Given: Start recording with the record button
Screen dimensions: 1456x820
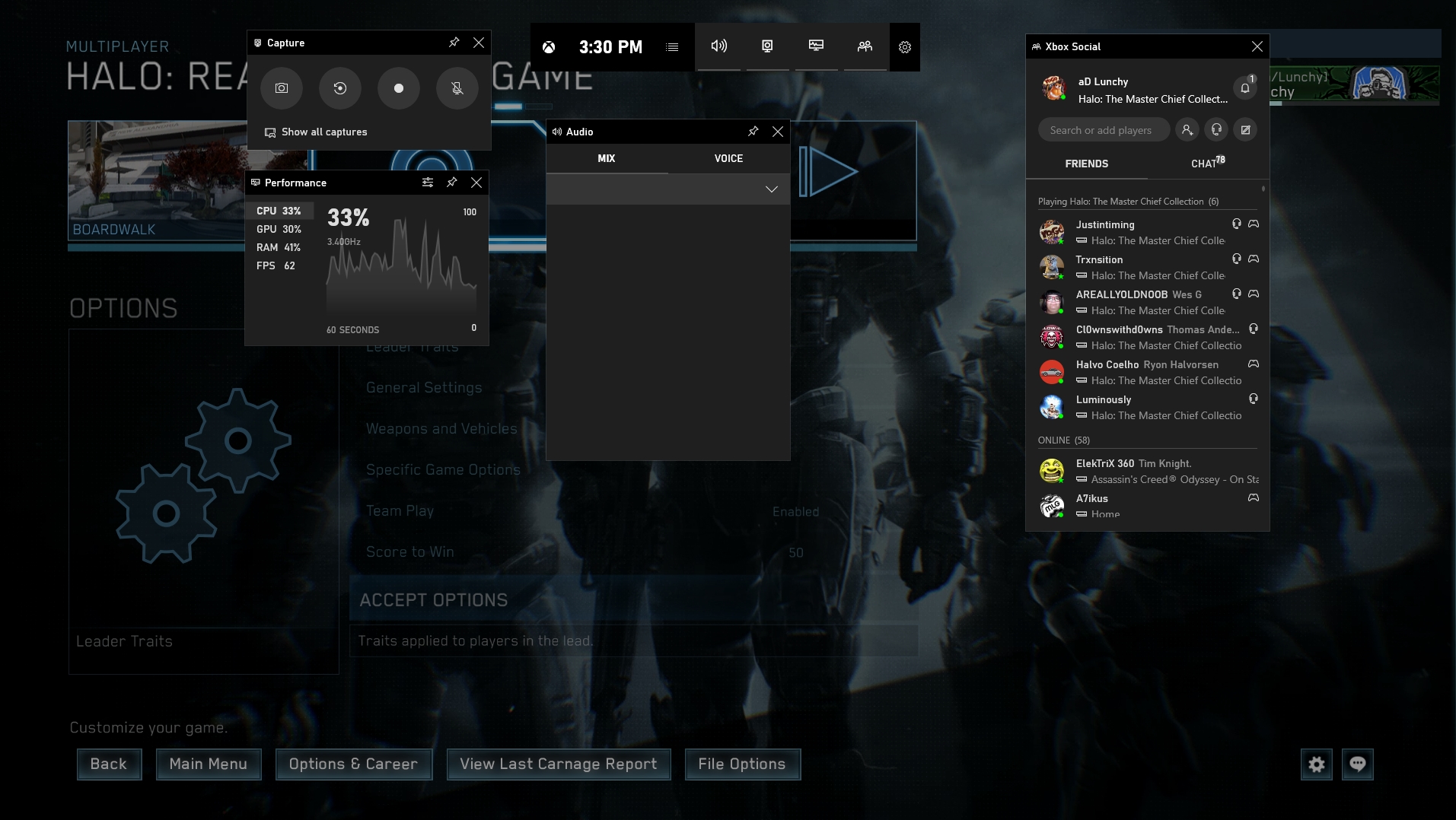Looking at the screenshot, I should pyautogui.click(x=399, y=88).
